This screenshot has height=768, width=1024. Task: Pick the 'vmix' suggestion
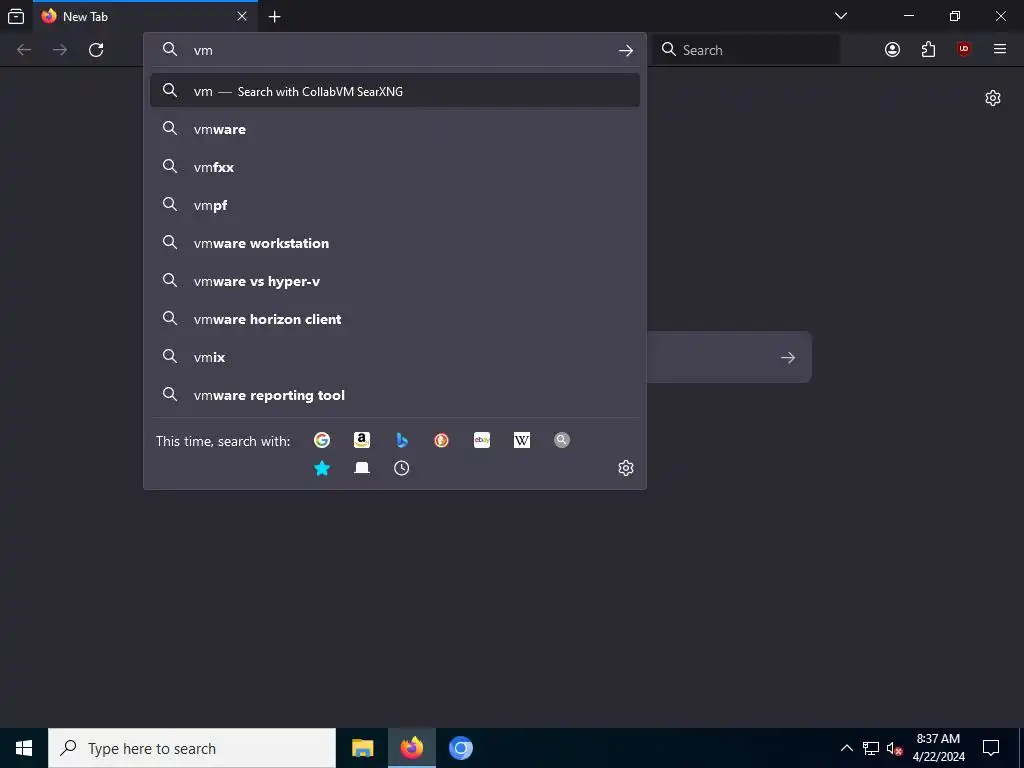coord(394,357)
